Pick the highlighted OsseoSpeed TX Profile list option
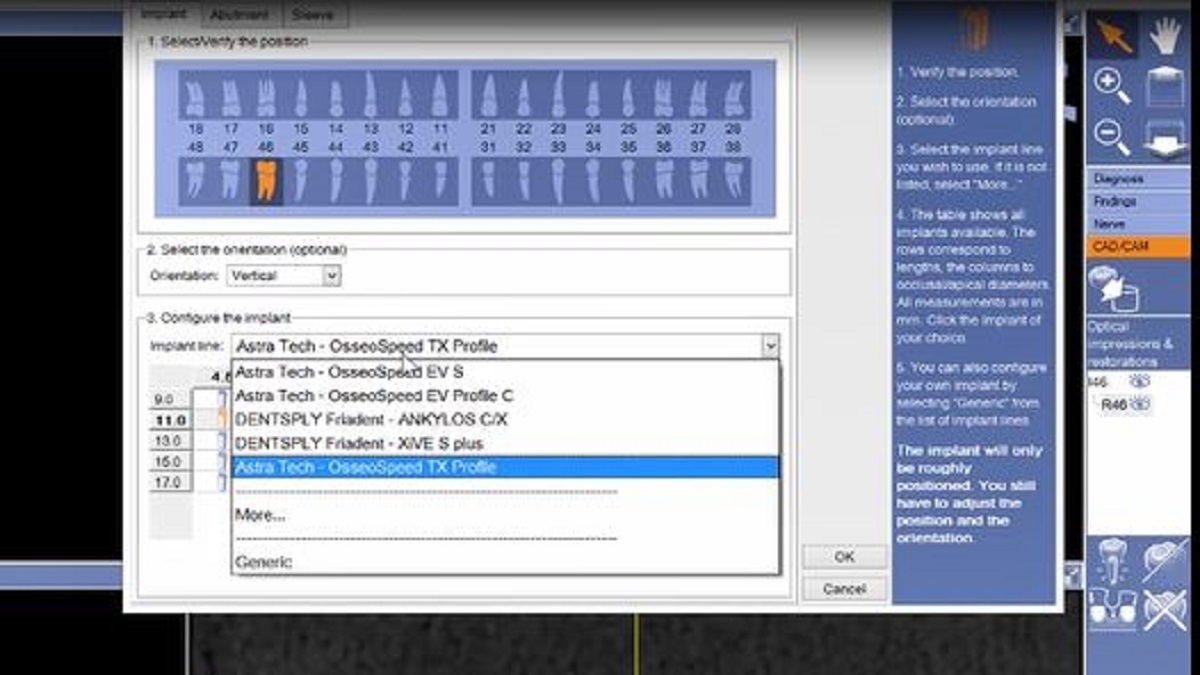Screen dimensions: 1200x675 click(505, 467)
